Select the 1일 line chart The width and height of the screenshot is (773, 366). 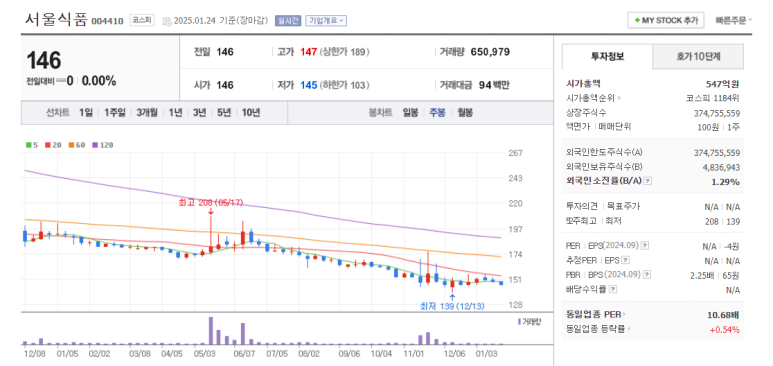(86, 112)
